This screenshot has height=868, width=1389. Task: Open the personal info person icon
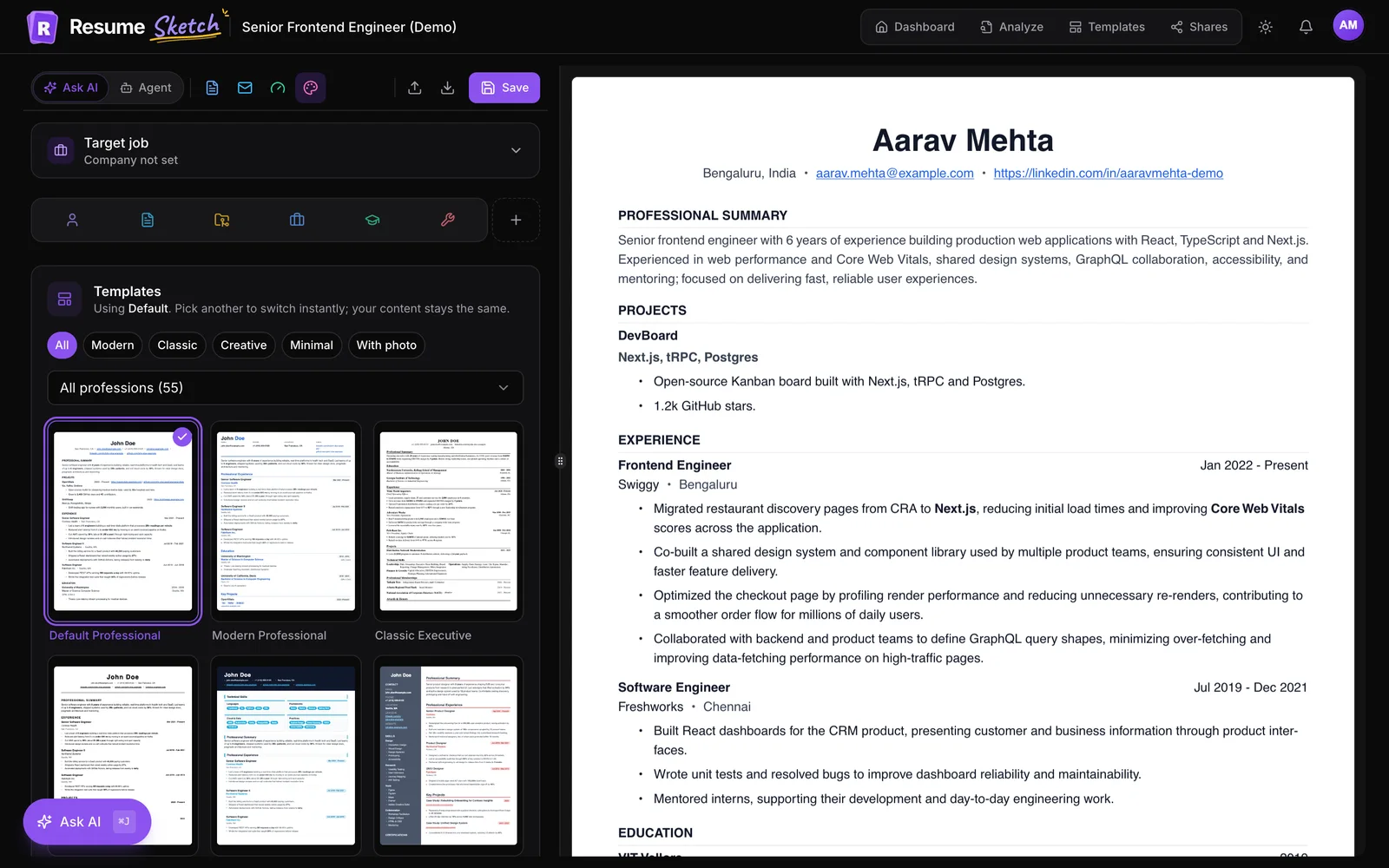72,220
